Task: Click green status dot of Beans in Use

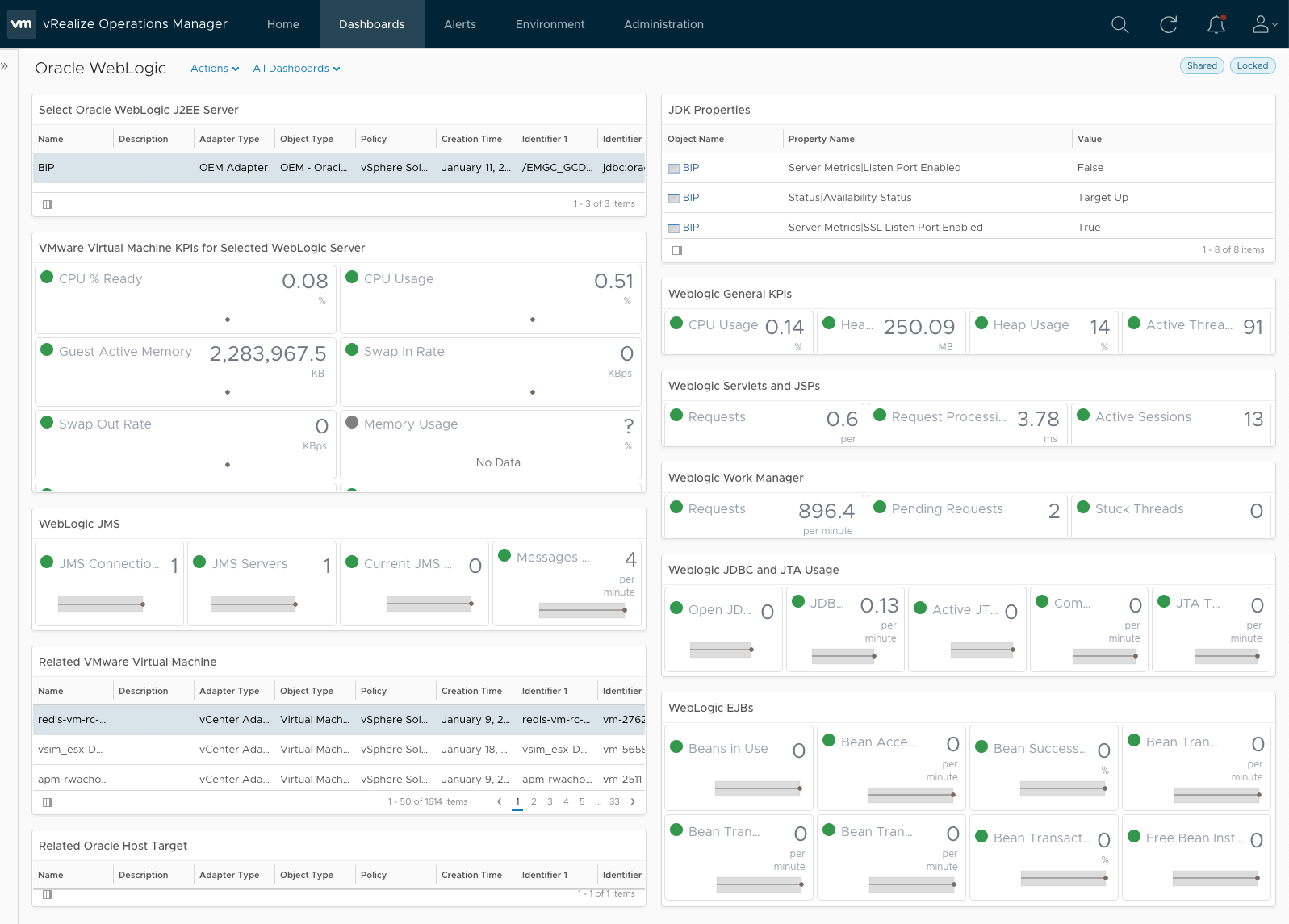Action: (x=676, y=746)
